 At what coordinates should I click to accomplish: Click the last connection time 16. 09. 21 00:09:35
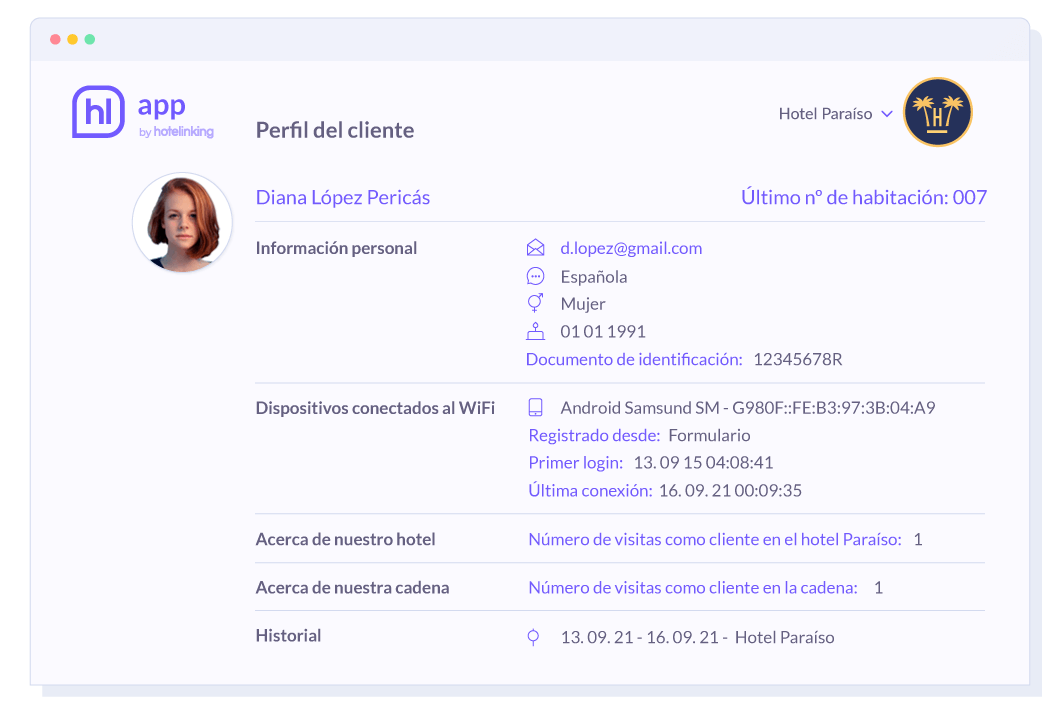point(730,490)
